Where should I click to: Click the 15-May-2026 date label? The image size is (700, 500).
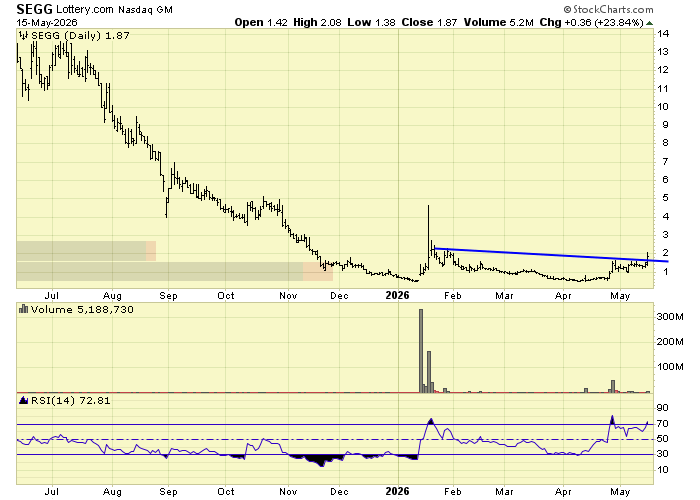click(x=47, y=22)
